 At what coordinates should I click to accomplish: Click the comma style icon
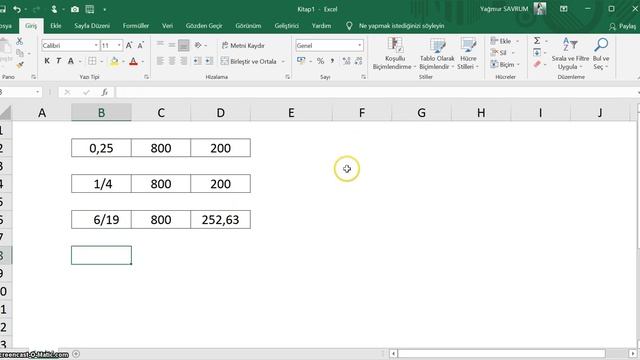point(333,61)
